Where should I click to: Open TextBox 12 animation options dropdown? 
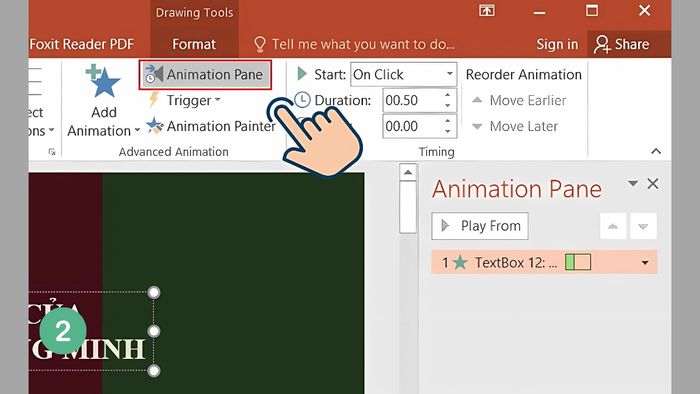(645, 263)
